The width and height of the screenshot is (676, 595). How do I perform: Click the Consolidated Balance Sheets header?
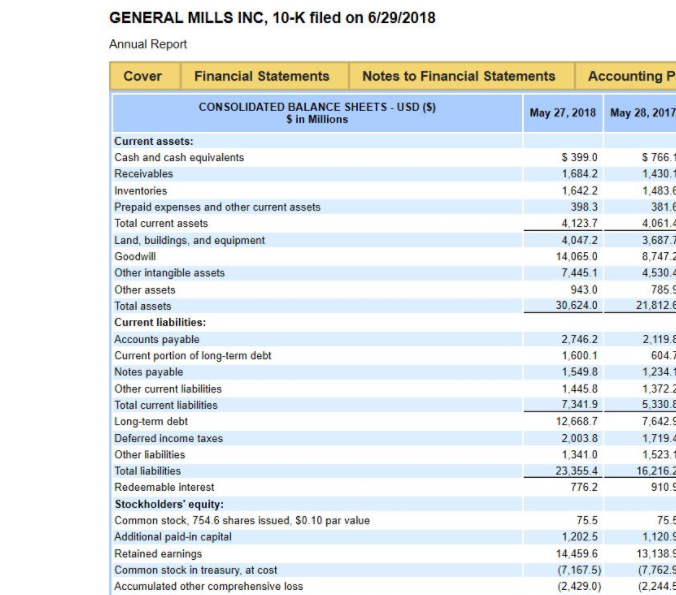pyautogui.click(x=317, y=113)
